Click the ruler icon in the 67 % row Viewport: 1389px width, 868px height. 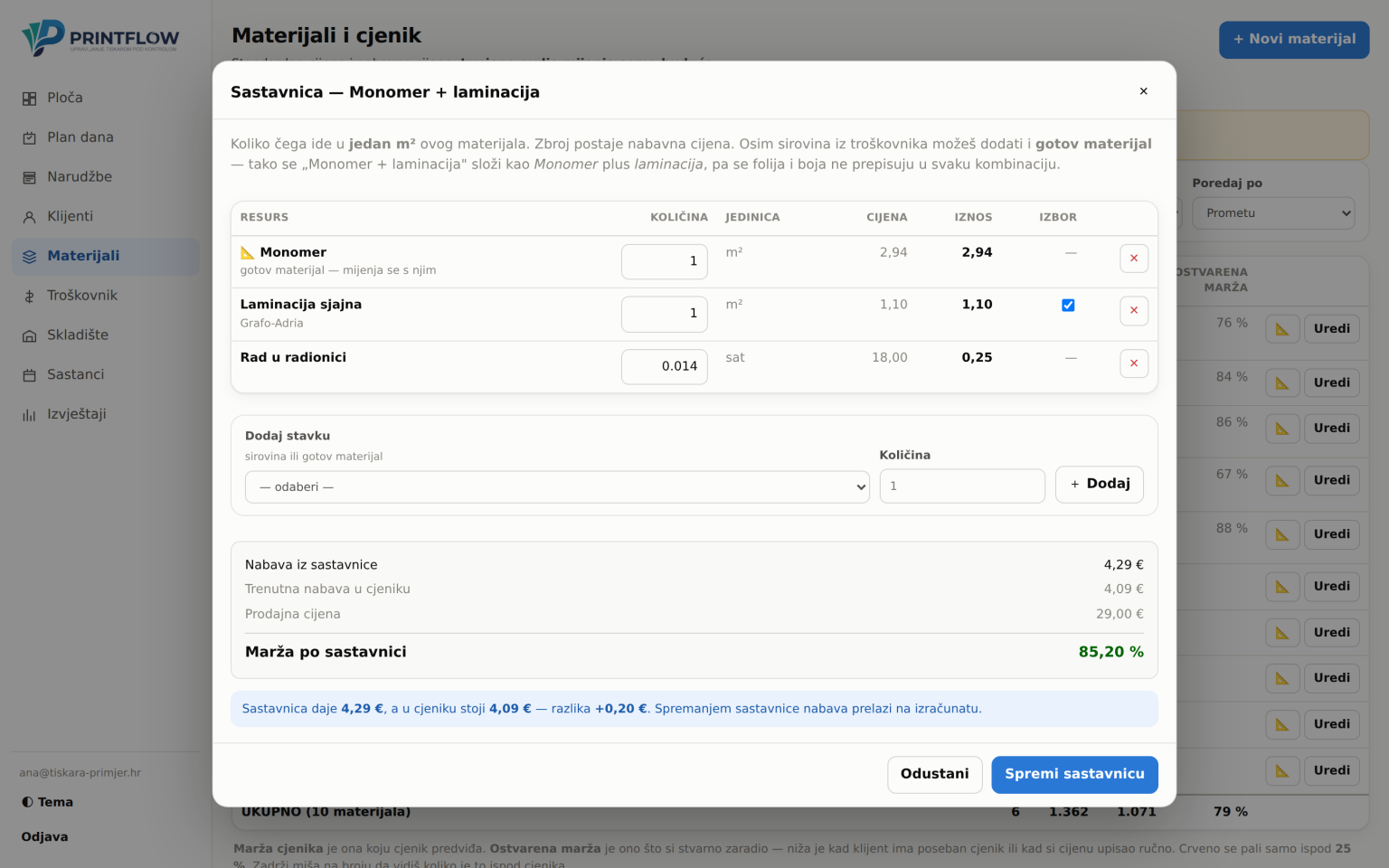tap(1282, 481)
